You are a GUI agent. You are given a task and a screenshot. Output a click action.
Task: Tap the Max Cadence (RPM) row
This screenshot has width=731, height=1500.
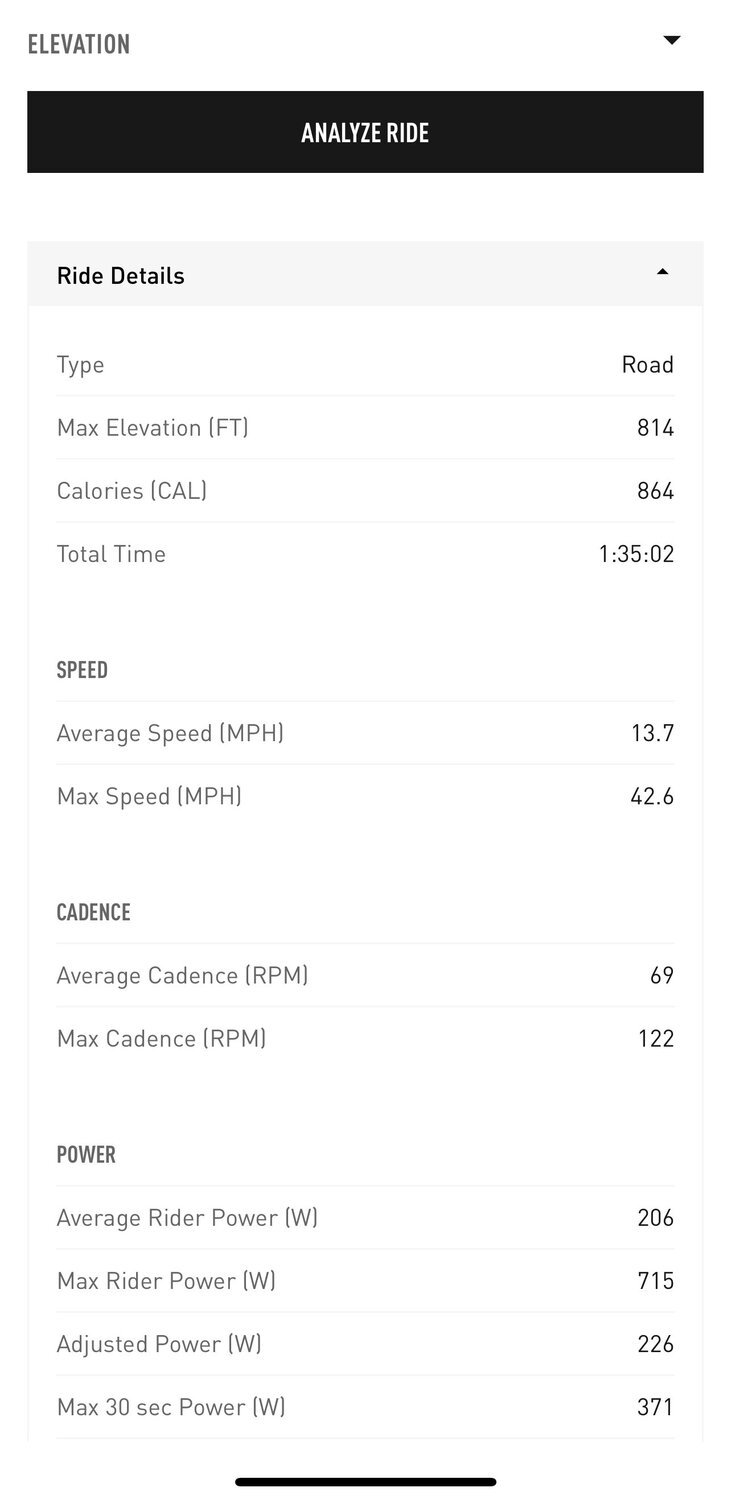coord(365,1038)
